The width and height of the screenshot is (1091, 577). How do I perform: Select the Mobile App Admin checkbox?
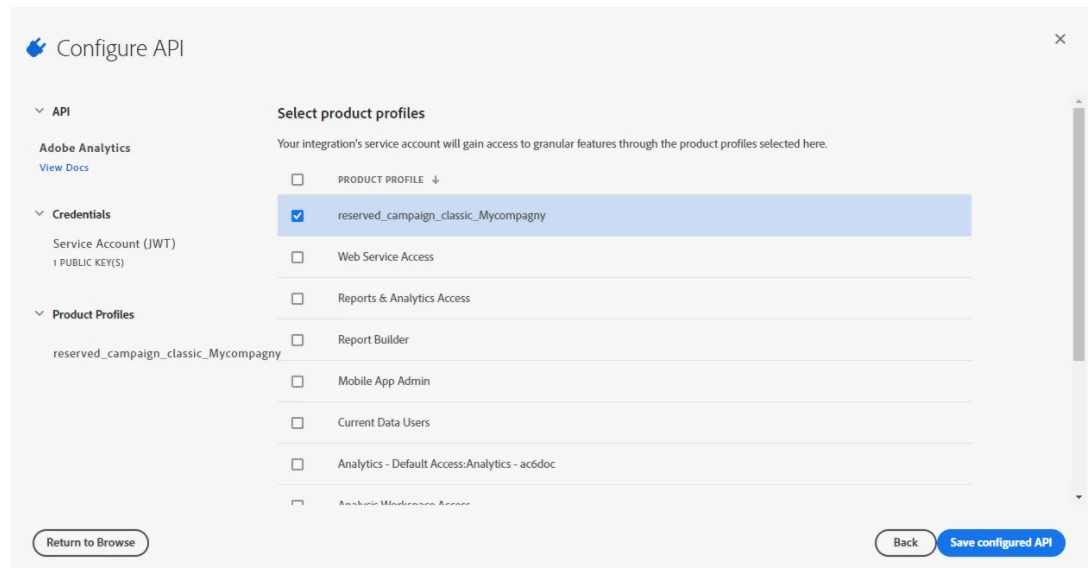coord(297,382)
